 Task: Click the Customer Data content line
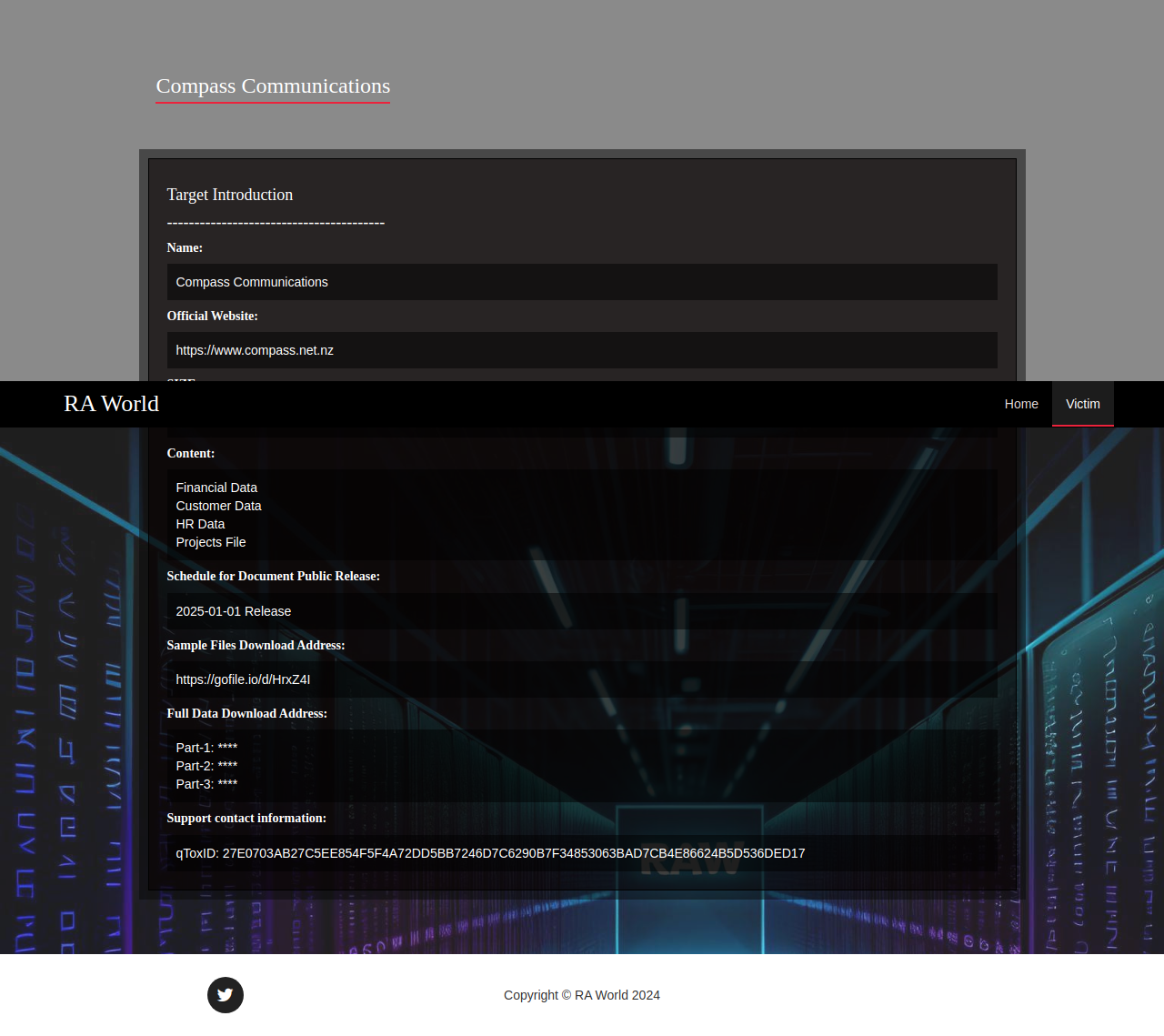click(218, 506)
